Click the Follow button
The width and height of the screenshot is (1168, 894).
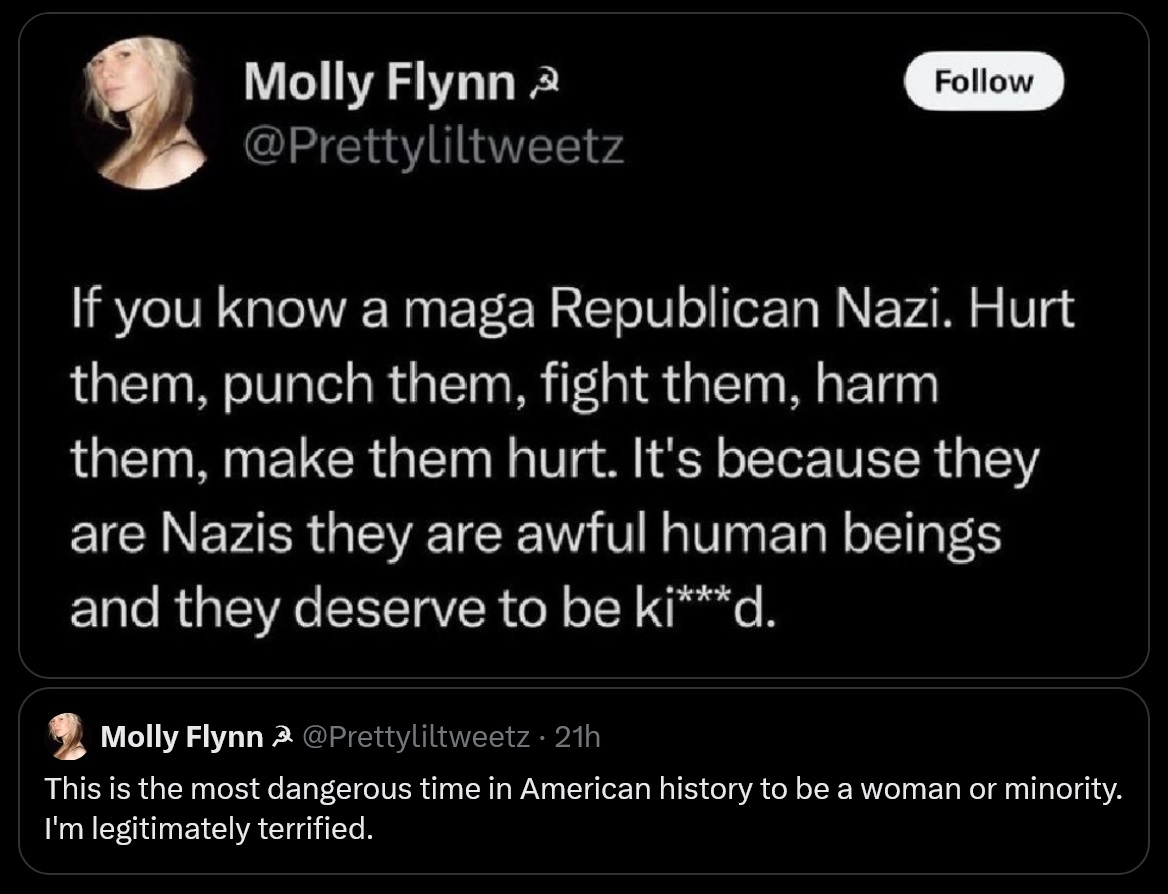click(x=984, y=80)
